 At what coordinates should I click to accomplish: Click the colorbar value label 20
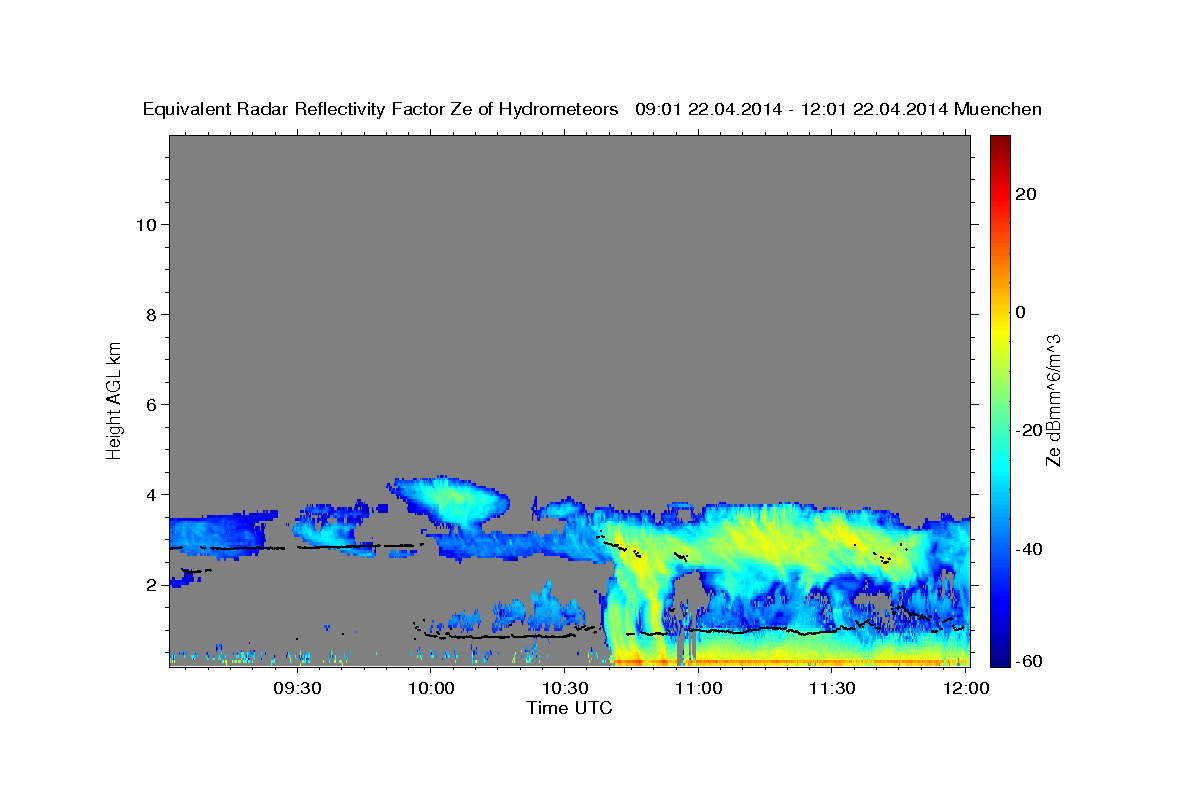1028,194
